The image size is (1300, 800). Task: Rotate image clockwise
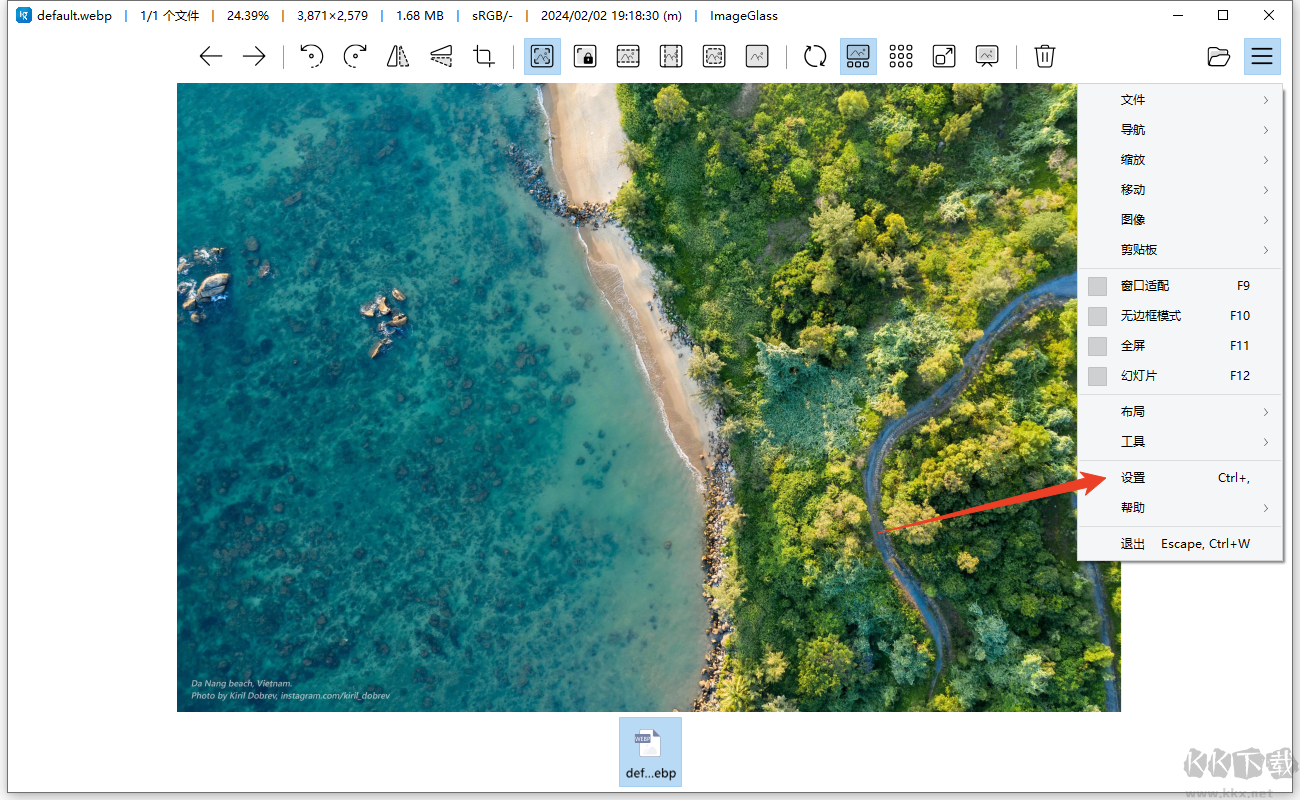pyautogui.click(x=355, y=56)
